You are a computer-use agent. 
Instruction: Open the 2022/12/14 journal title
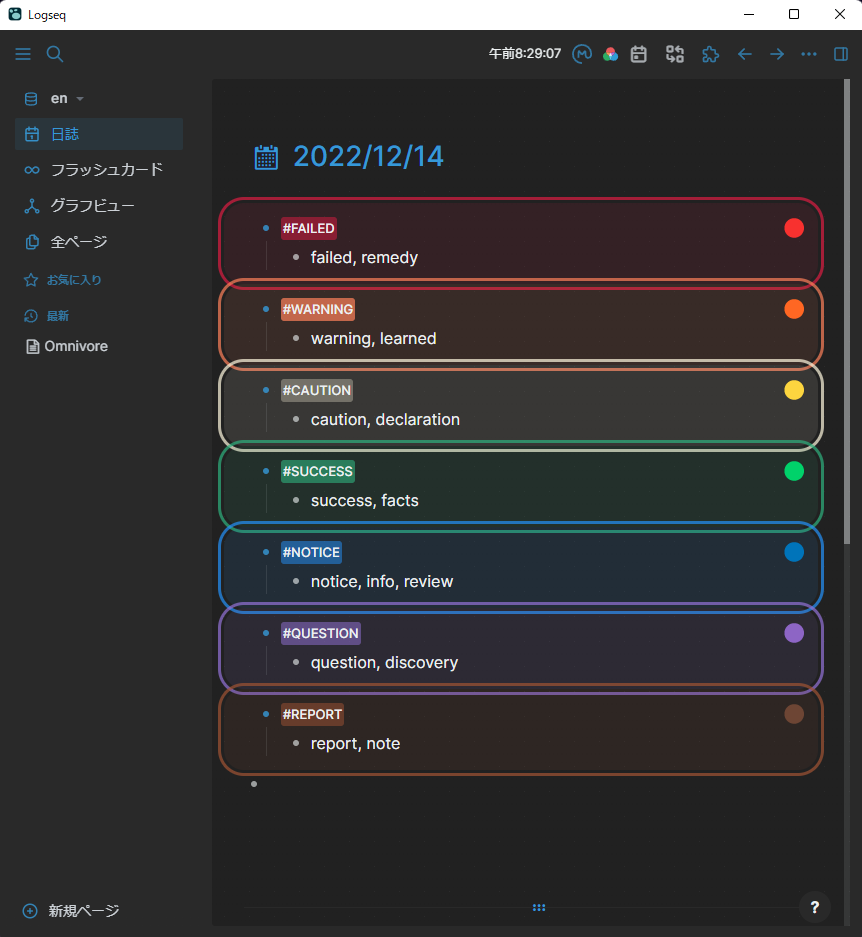click(368, 157)
